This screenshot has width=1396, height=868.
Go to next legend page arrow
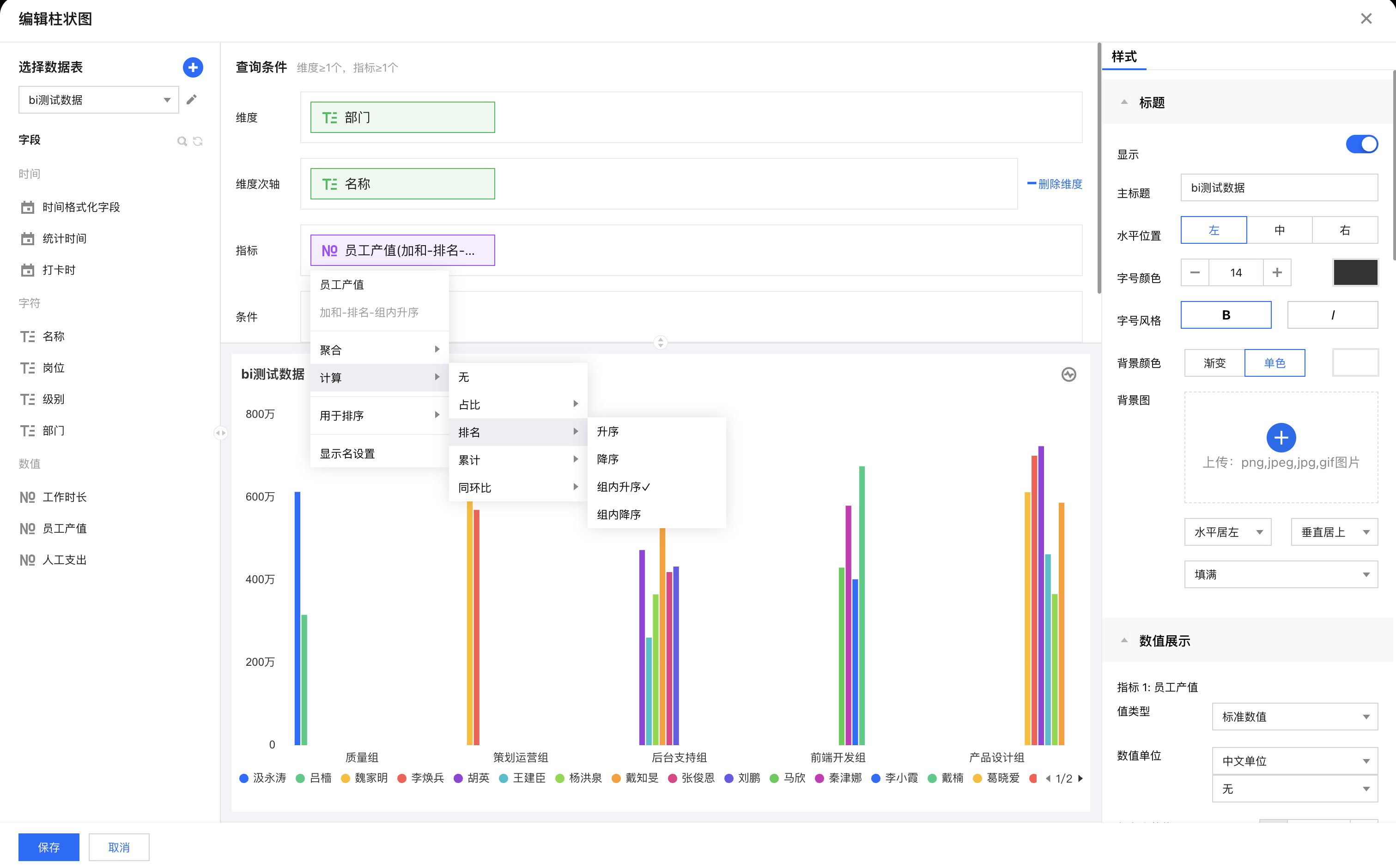(x=1081, y=778)
